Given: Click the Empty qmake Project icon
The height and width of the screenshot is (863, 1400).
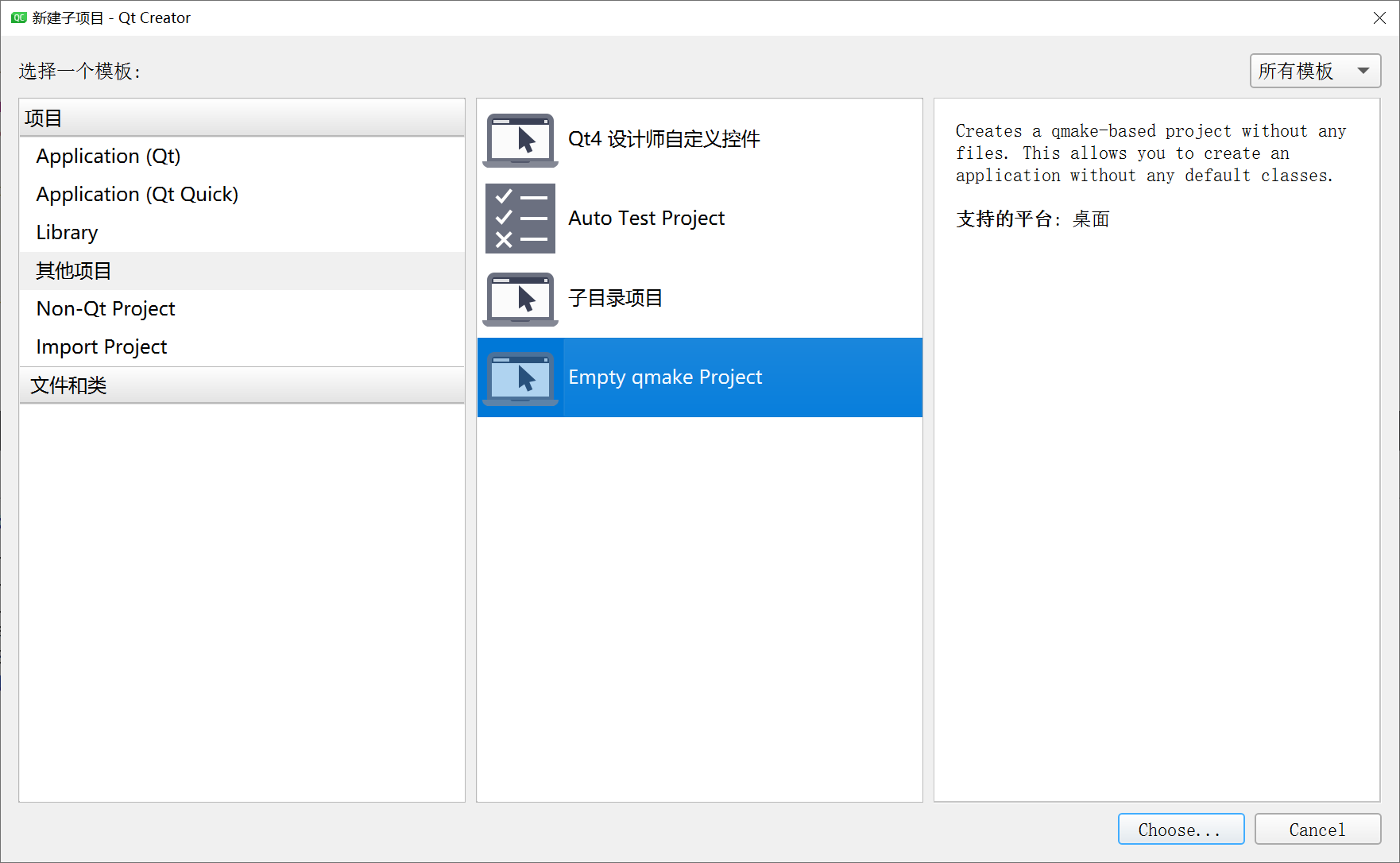Looking at the screenshot, I should (x=520, y=377).
